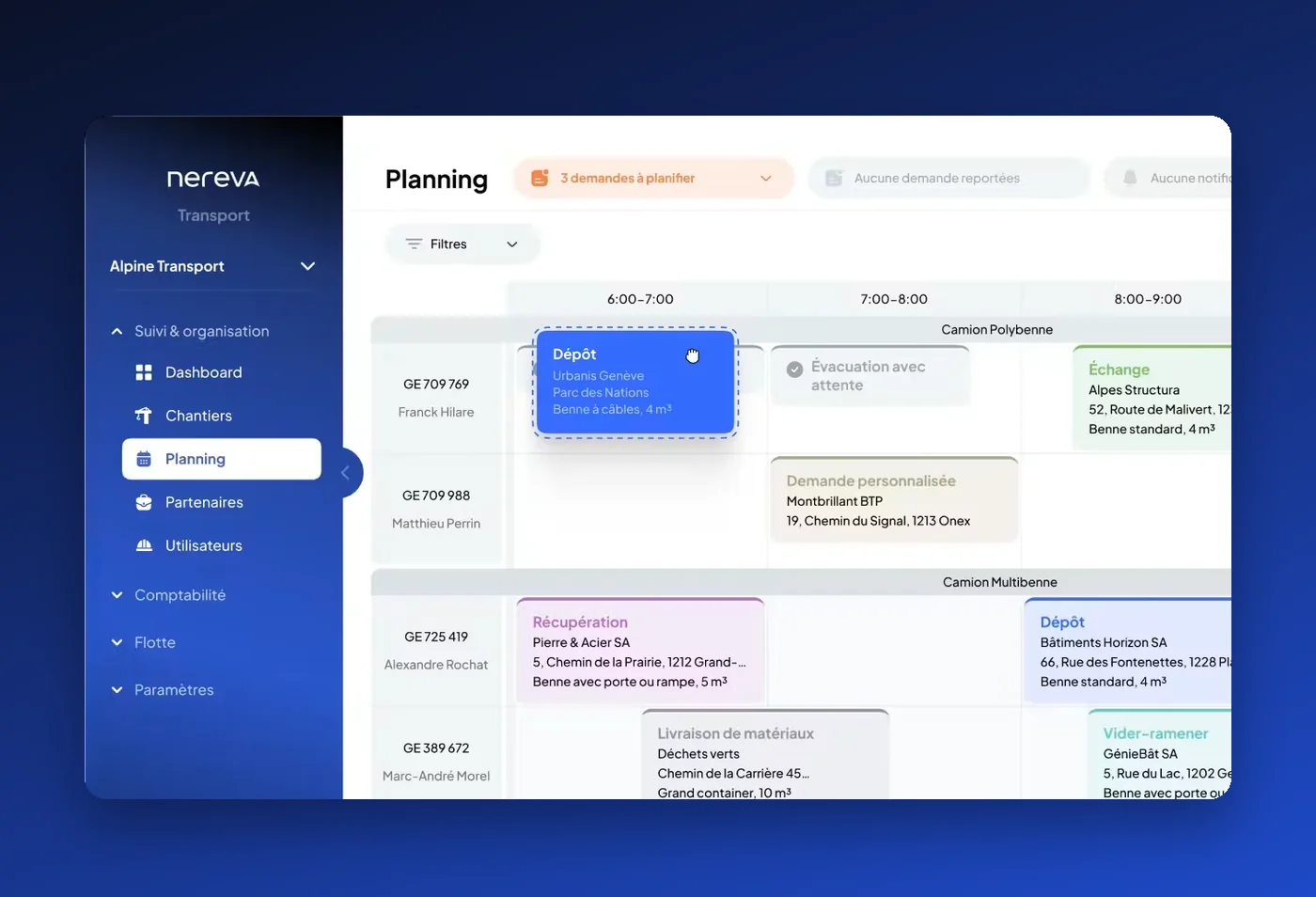
Task: Click the chevron in demandes à planifier
Action: pos(766,178)
